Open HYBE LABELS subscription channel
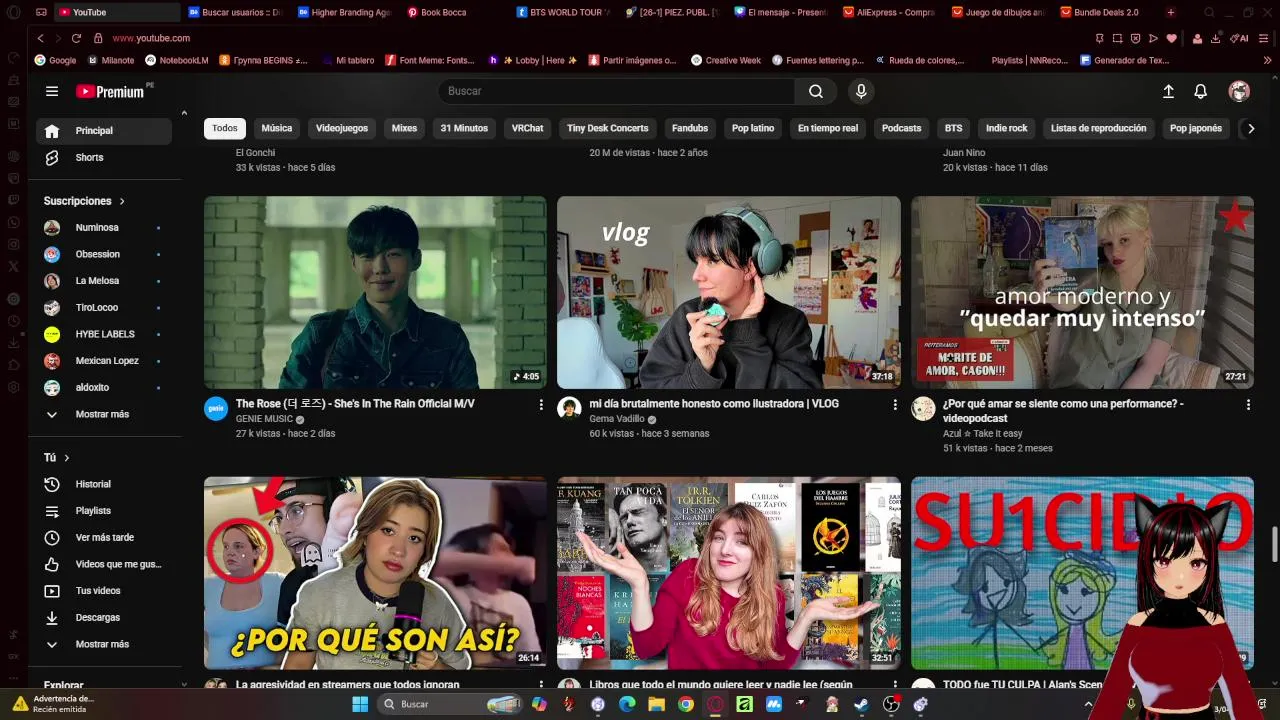1280x720 pixels. pyautogui.click(x=104, y=334)
